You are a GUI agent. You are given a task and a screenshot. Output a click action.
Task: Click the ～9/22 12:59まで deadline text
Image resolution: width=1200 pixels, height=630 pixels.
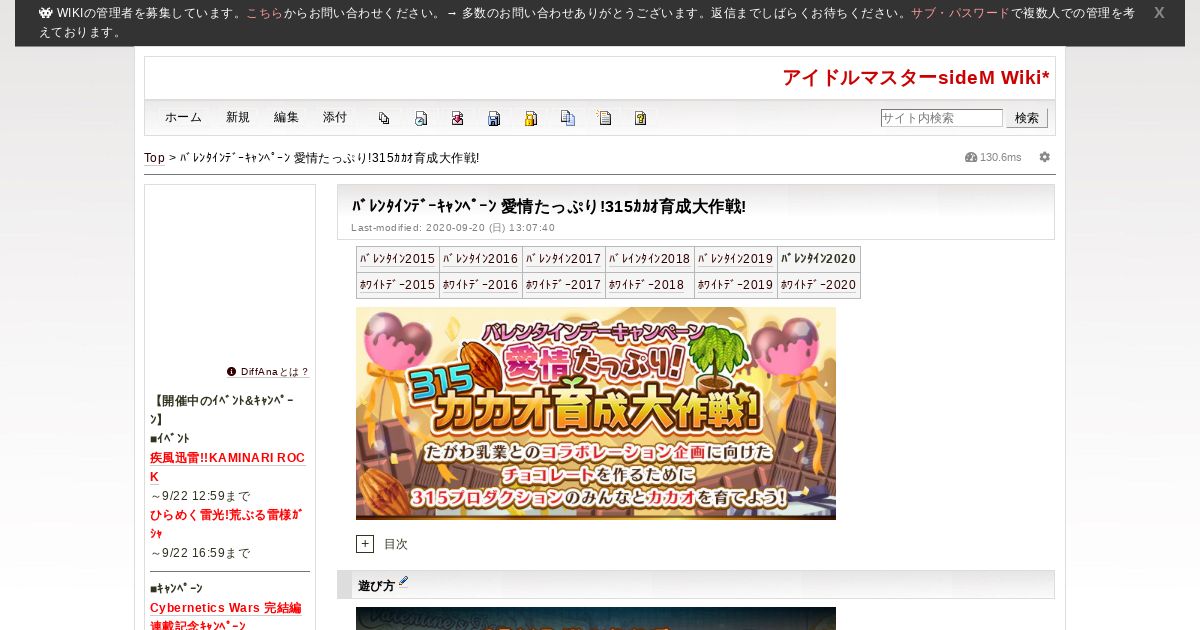[x=200, y=496]
